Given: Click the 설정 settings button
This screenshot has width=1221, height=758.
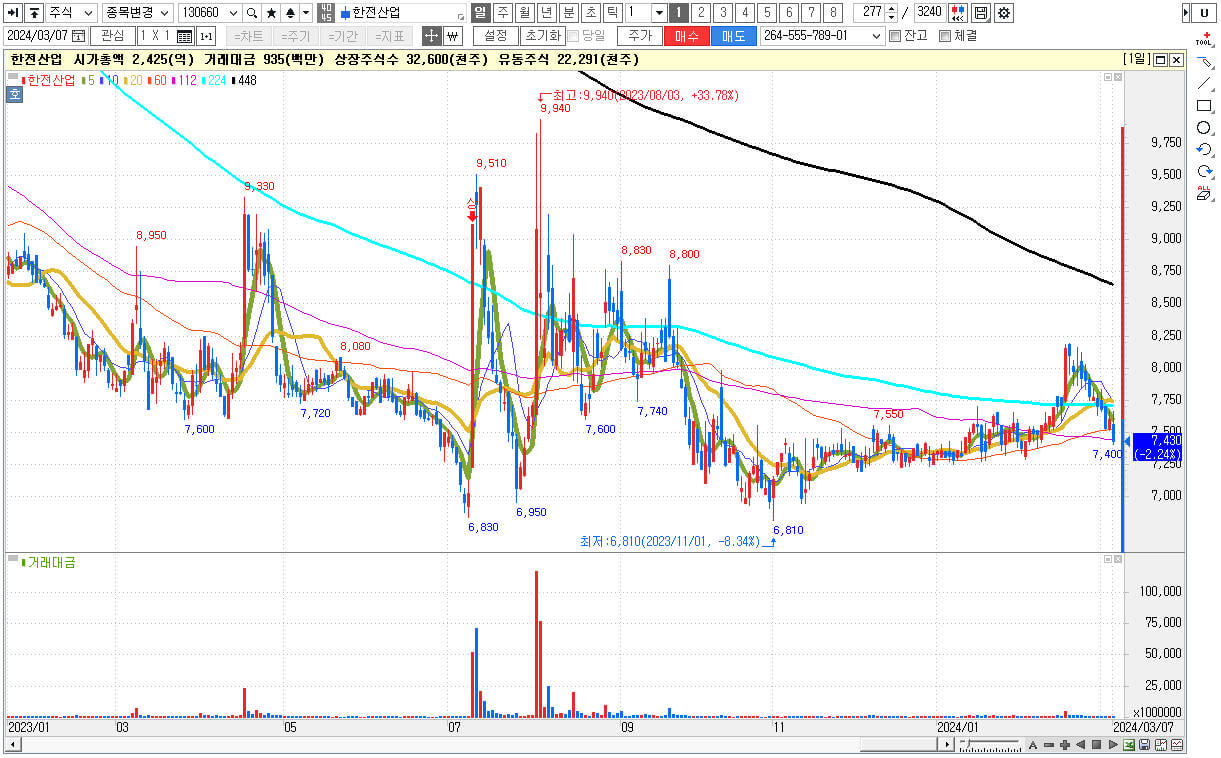Looking at the screenshot, I should (x=495, y=36).
